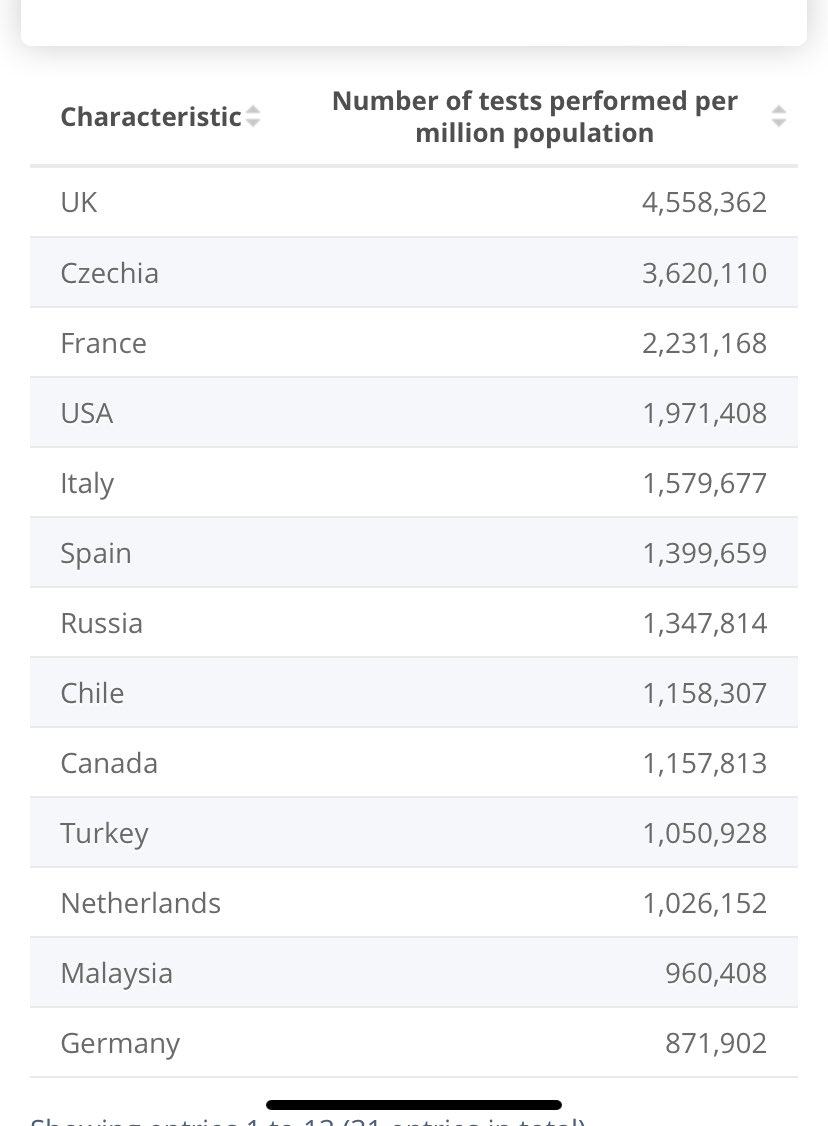Click the Characteristic column header

point(151,116)
